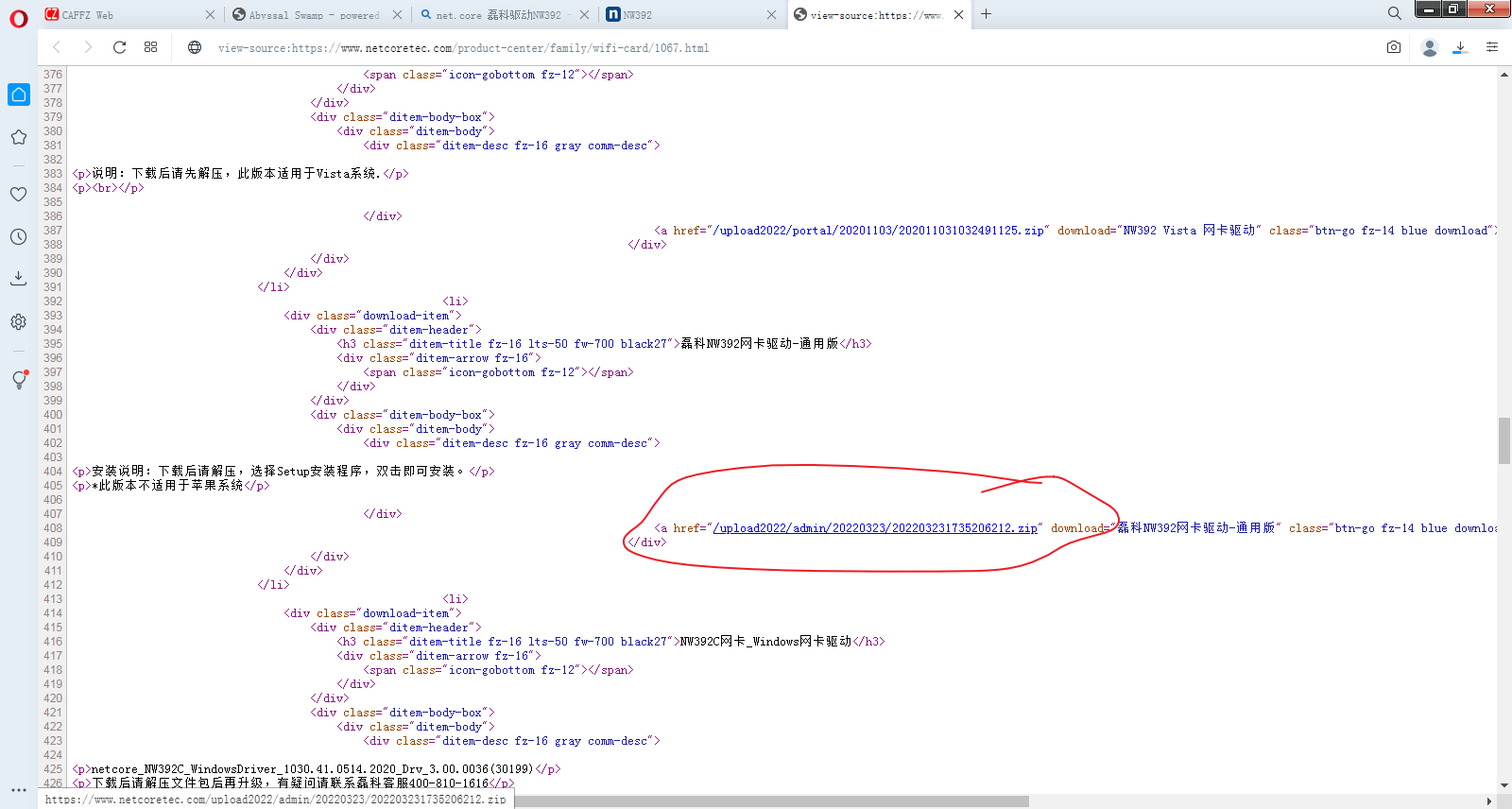
Task: Open the Speed Dial grid icon
Action: tap(150, 47)
